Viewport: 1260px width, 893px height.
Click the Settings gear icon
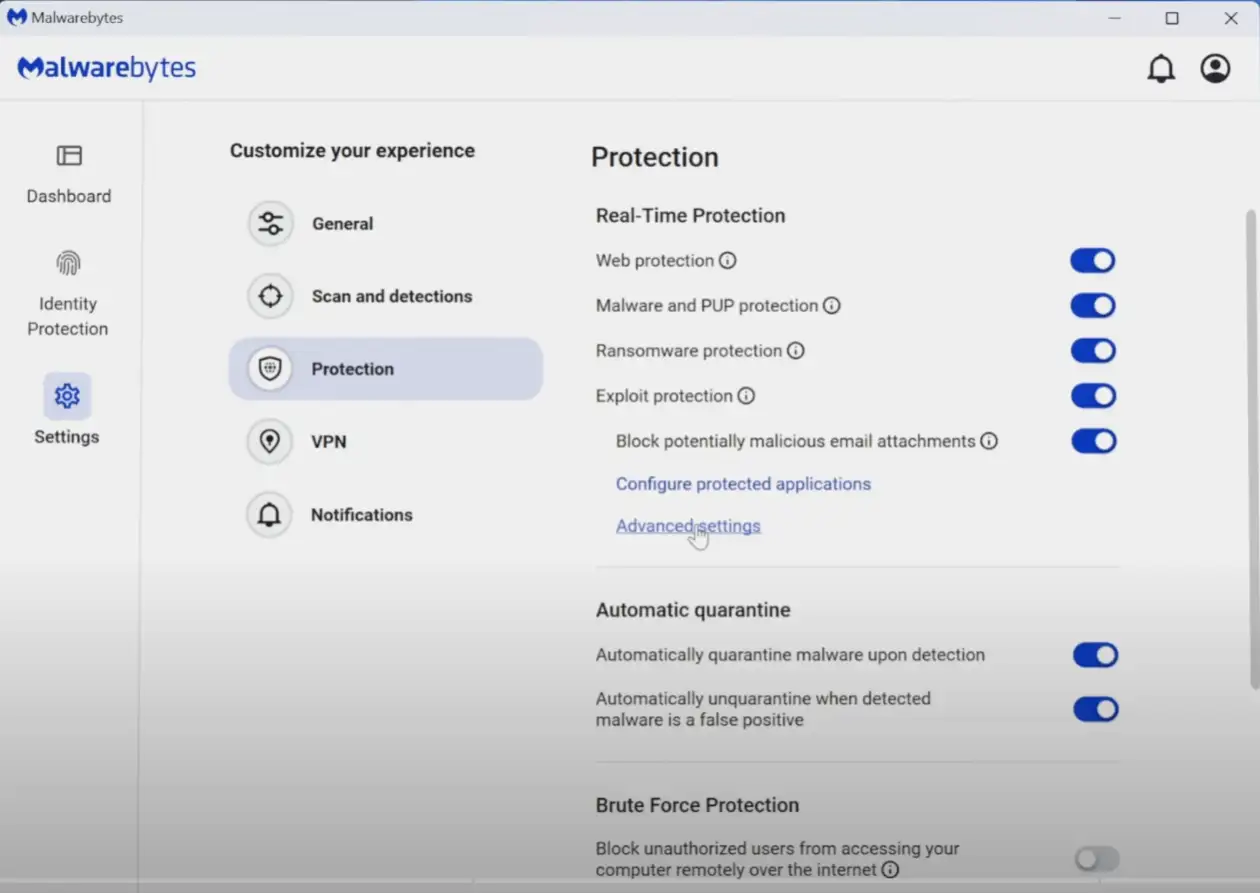pos(67,396)
